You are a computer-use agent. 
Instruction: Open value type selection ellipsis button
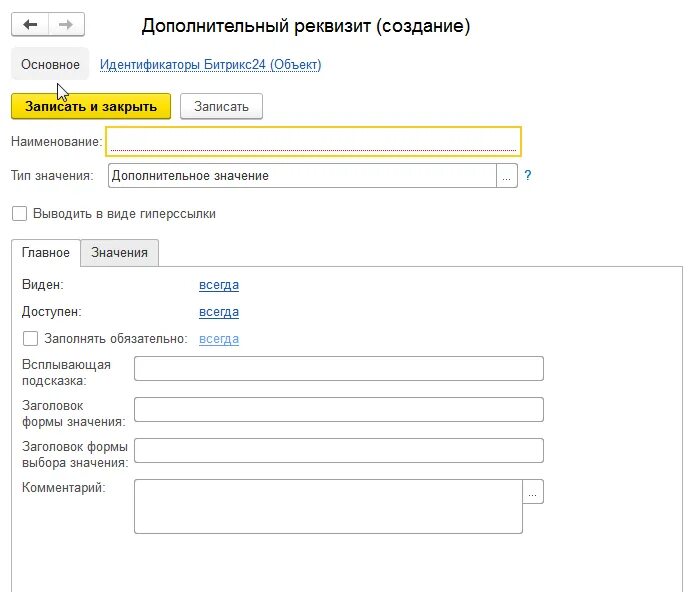click(507, 176)
